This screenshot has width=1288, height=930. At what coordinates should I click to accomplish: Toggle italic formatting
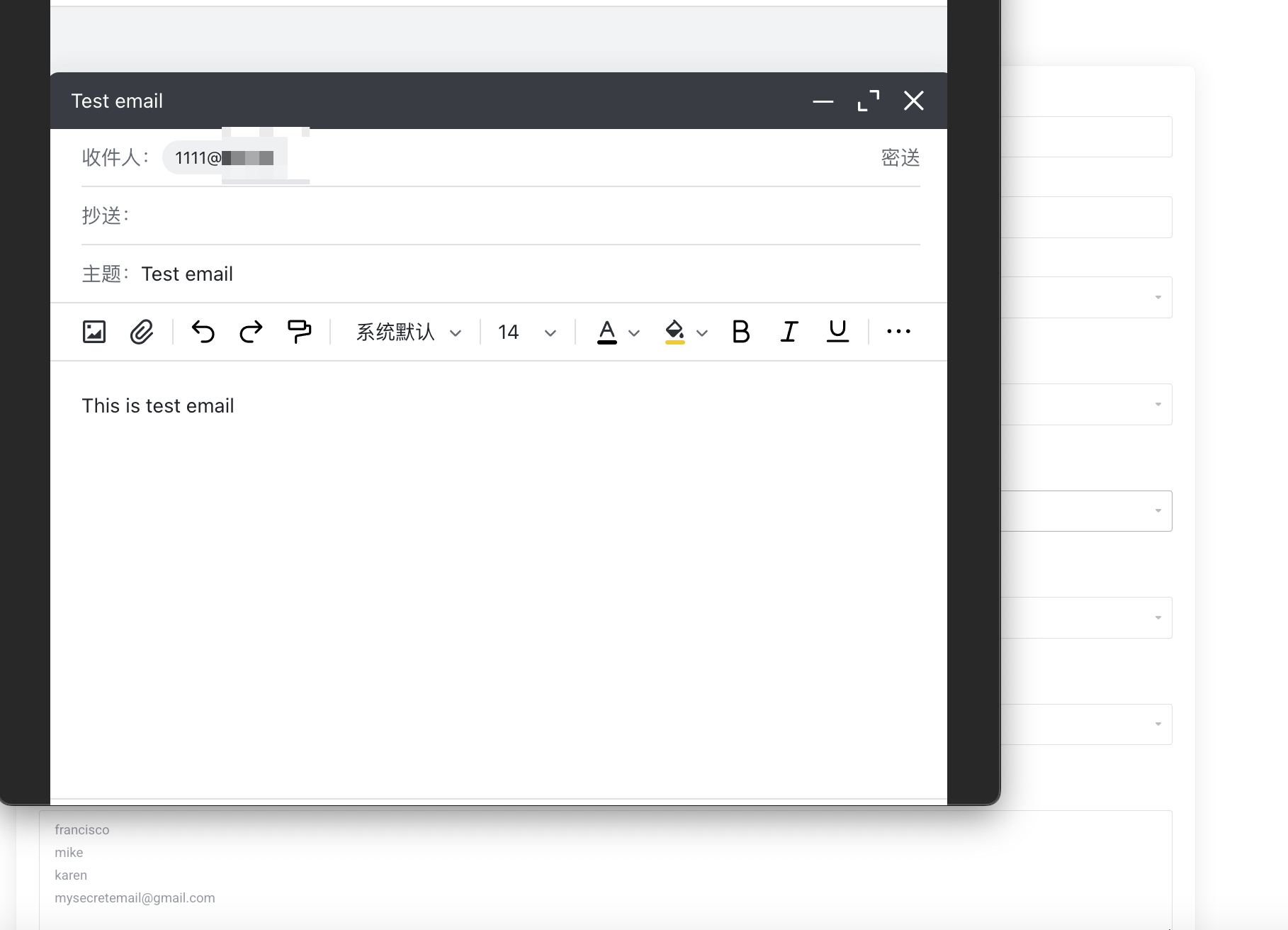click(789, 332)
